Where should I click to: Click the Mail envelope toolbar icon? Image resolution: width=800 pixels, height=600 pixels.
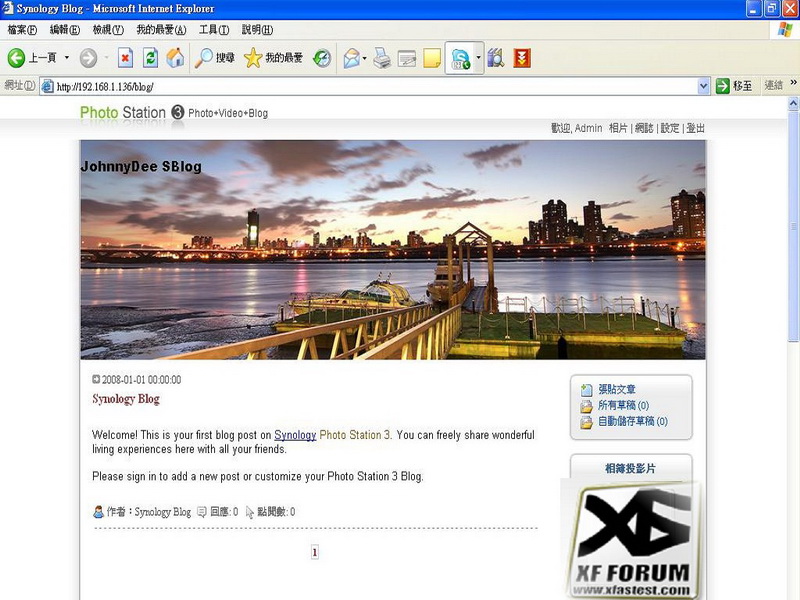pyautogui.click(x=352, y=58)
